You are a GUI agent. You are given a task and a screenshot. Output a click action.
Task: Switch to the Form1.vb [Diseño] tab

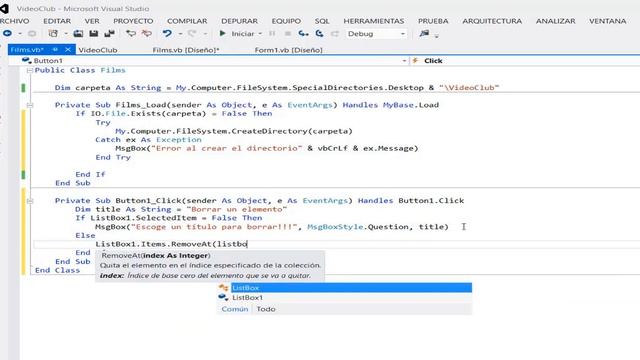(x=288, y=50)
